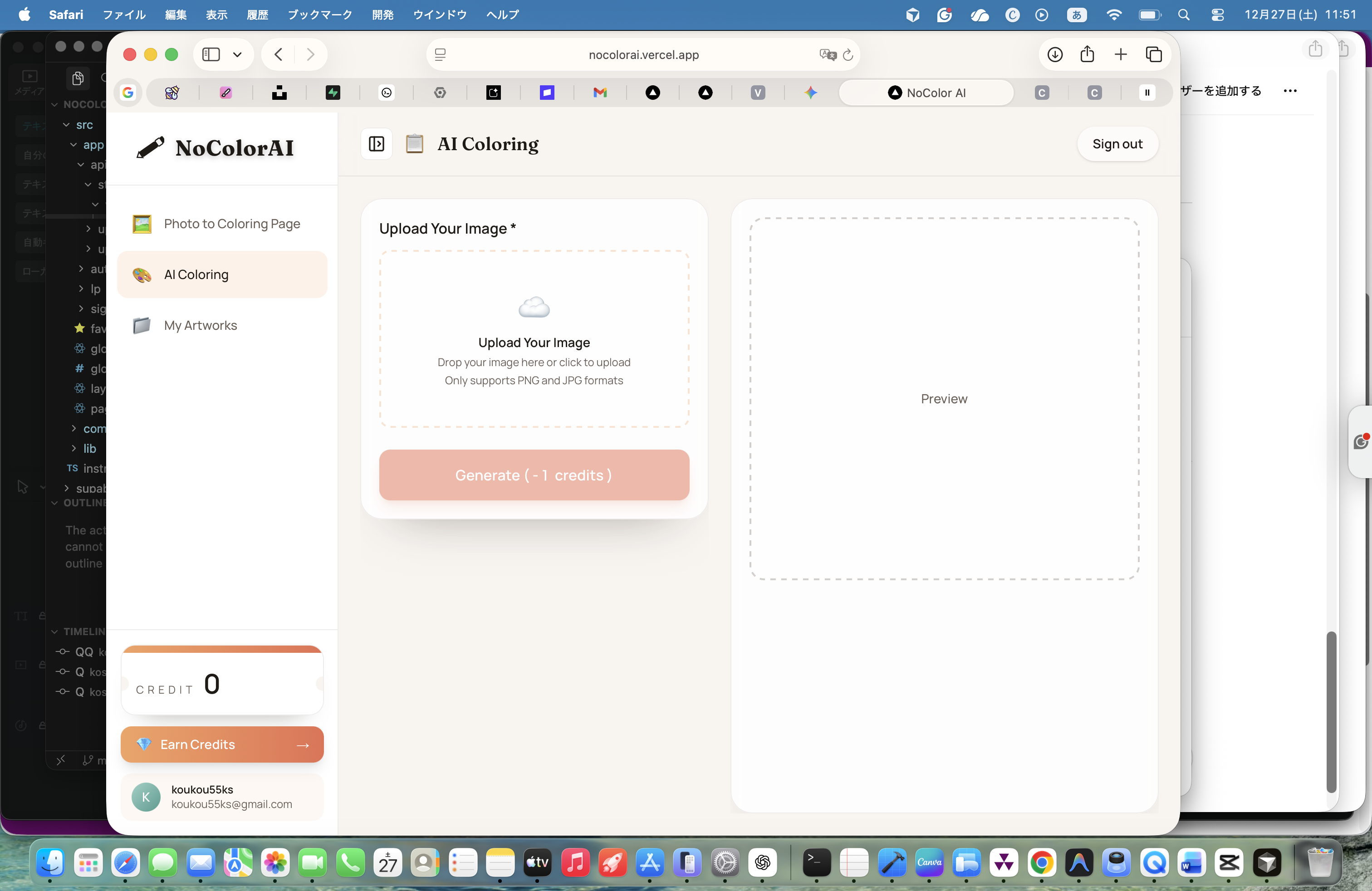Screen dimensions: 1372x891
Task: Click Generate (-1 credits) button
Action: [534, 475]
